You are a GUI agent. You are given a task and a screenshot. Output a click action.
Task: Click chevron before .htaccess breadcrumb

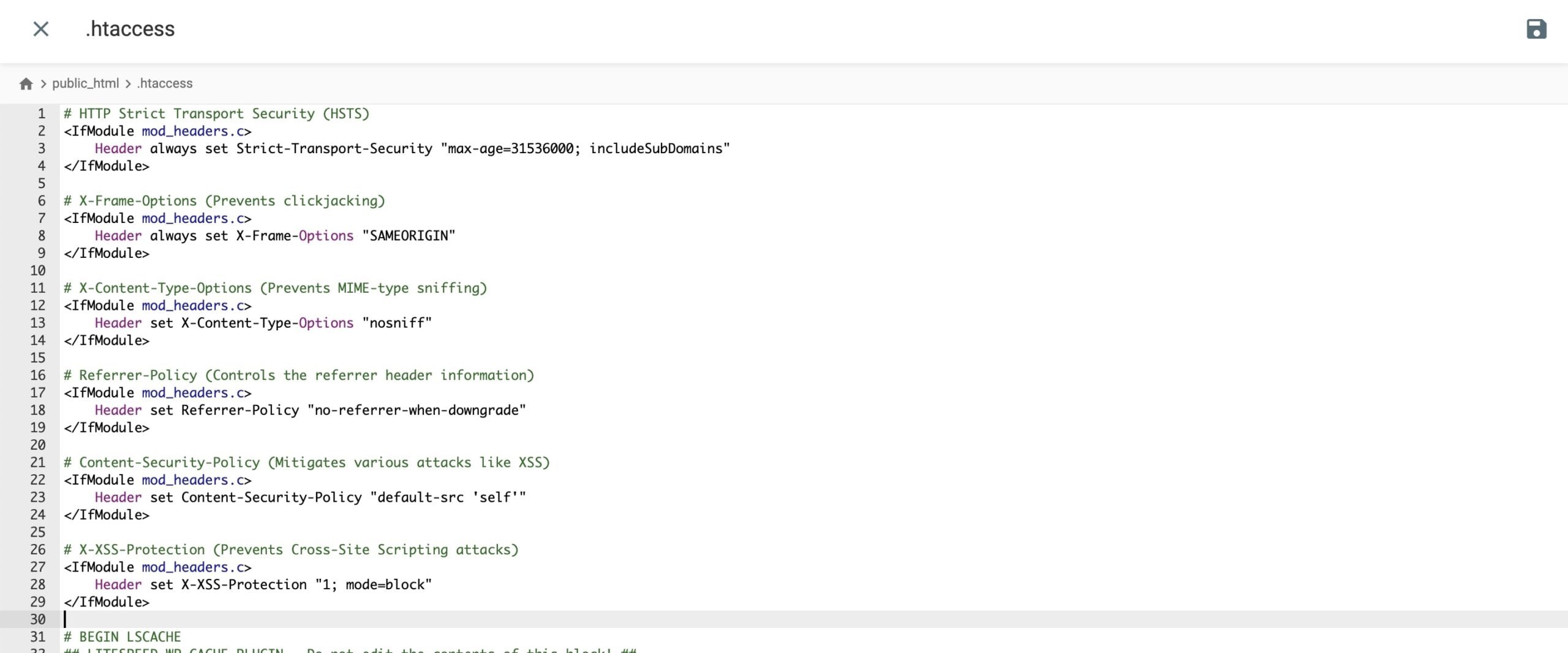128,84
